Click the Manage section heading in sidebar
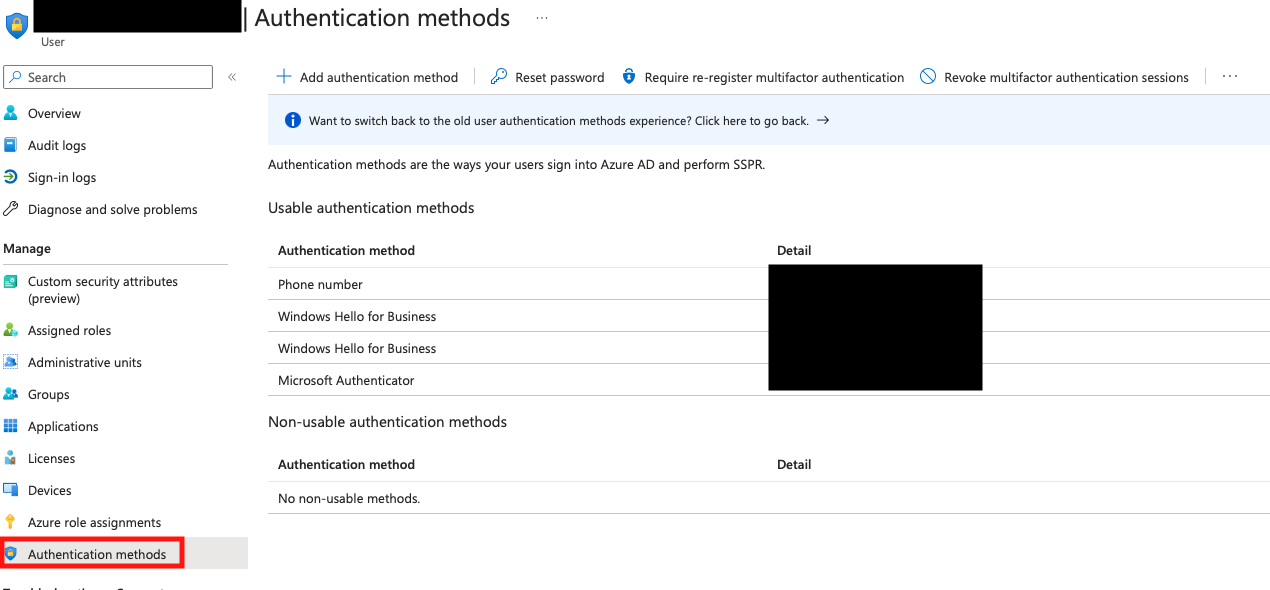1270x590 pixels. point(27,249)
